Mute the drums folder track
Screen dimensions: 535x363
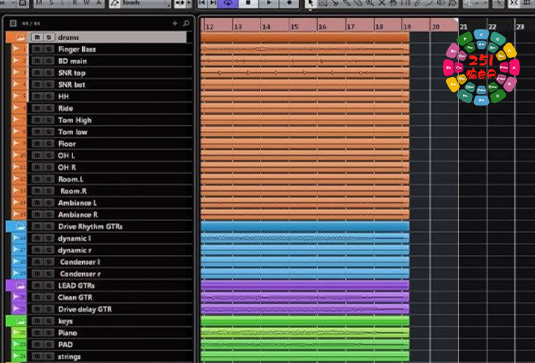[x=37, y=37]
